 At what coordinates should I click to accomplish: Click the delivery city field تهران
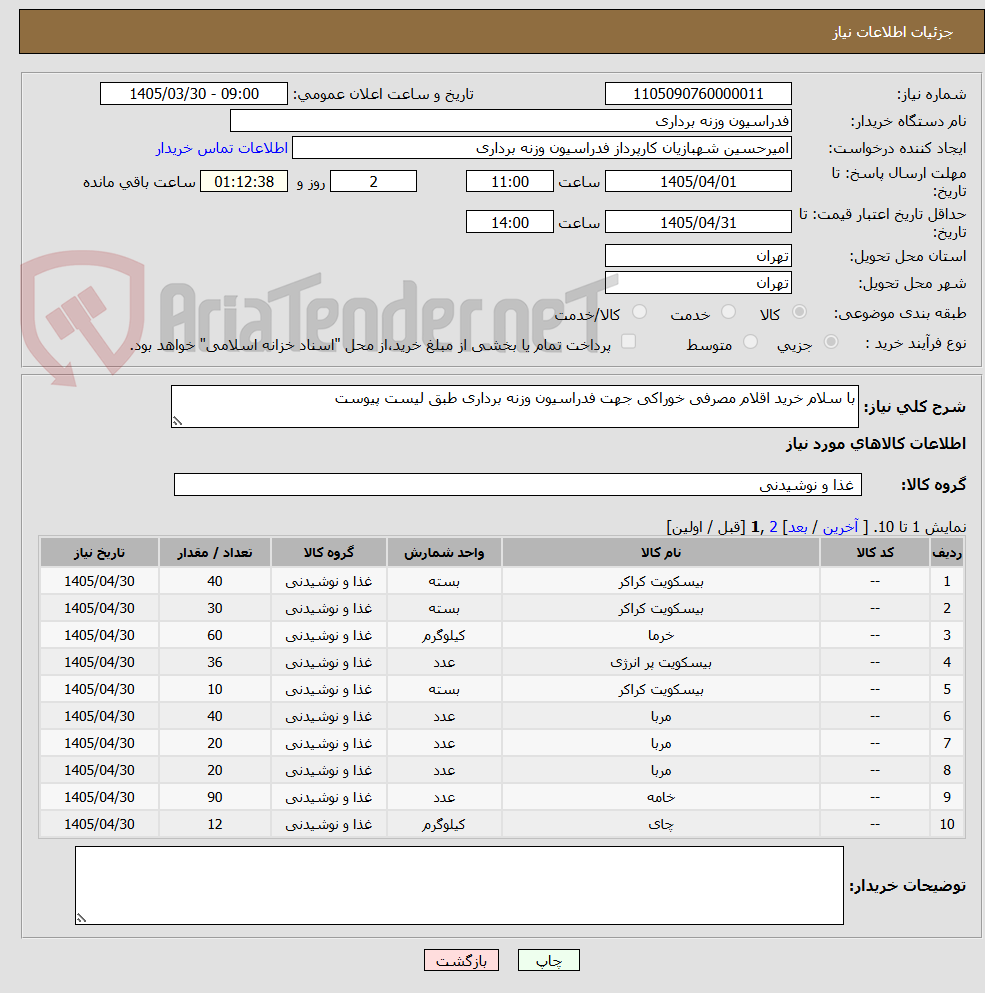698,283
